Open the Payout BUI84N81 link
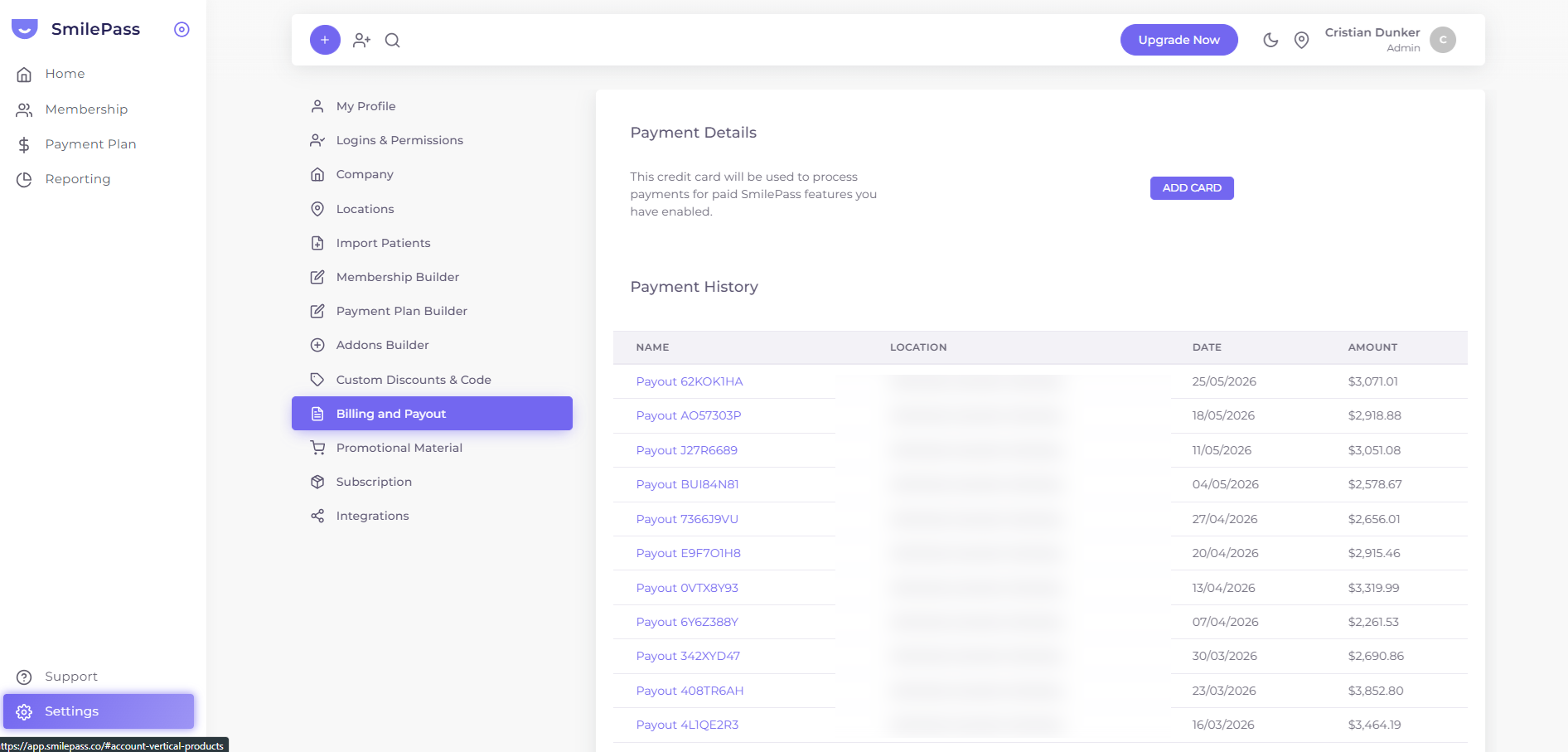Image resolution: width=1568 pixels, height=752 pixels. click(x=688, y=484)
